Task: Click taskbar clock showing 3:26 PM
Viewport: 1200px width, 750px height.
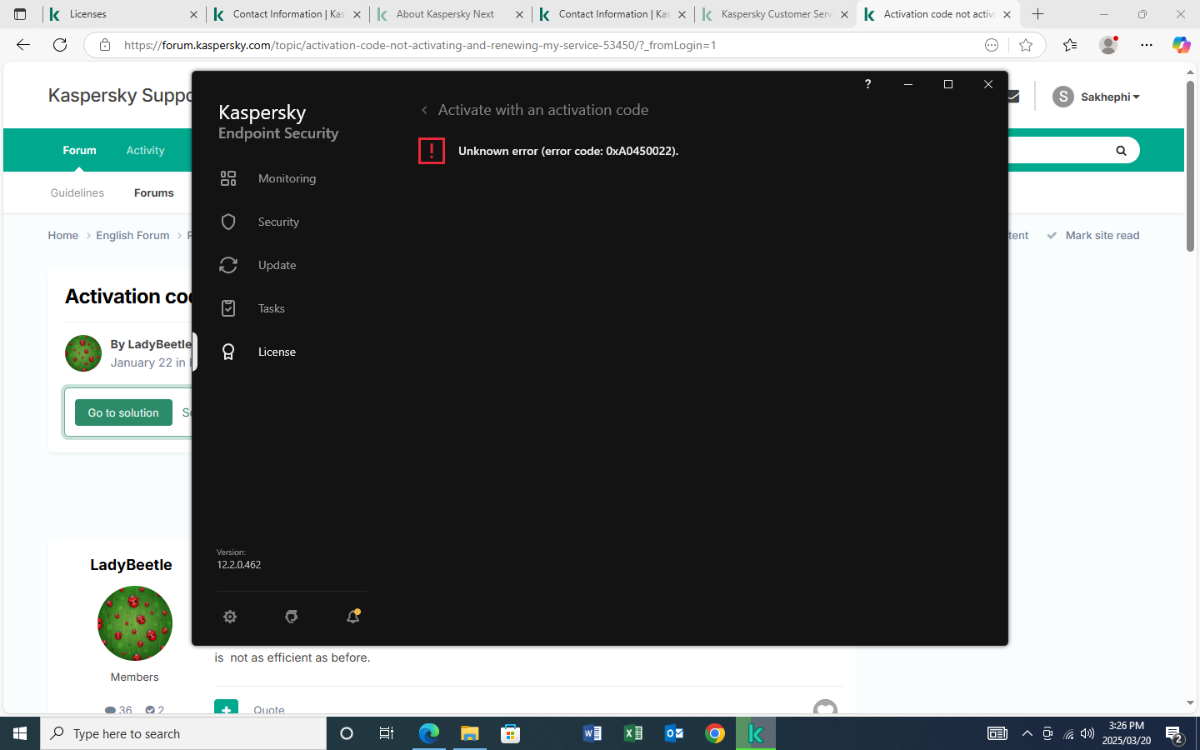Action: (1128, 733)
